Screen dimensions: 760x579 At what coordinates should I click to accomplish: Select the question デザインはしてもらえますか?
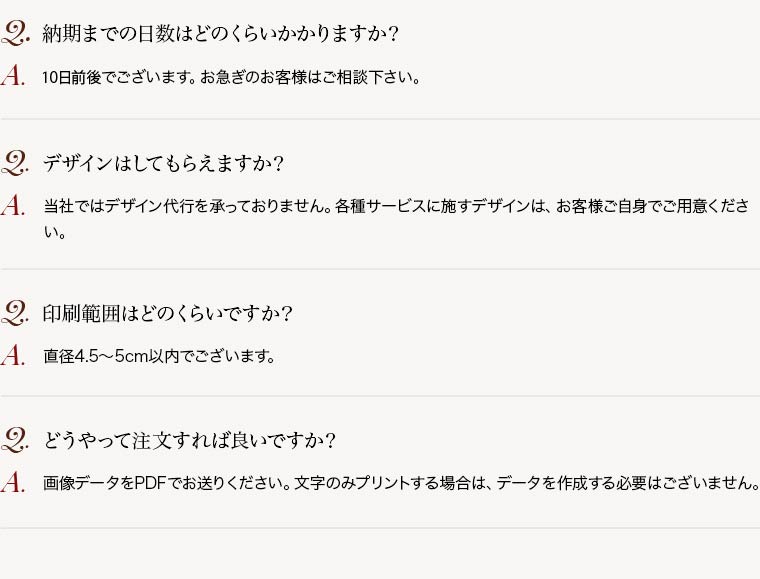click(x=163, y=164)
